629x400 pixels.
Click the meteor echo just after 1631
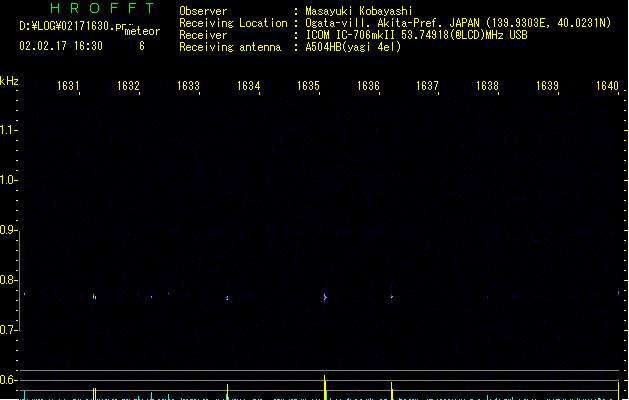[x=94, y=297]
